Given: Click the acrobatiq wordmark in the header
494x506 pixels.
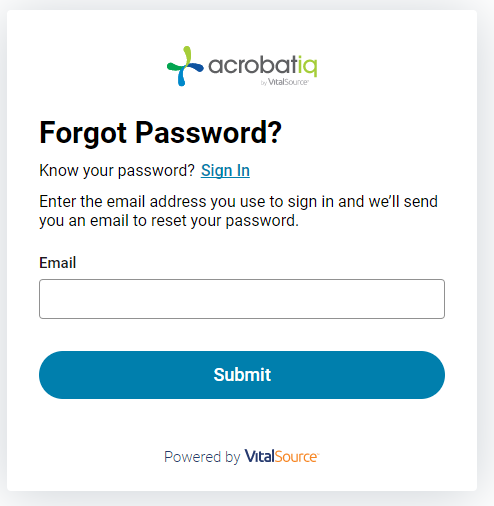Looking at the screenshot, I should click(263, 66).
